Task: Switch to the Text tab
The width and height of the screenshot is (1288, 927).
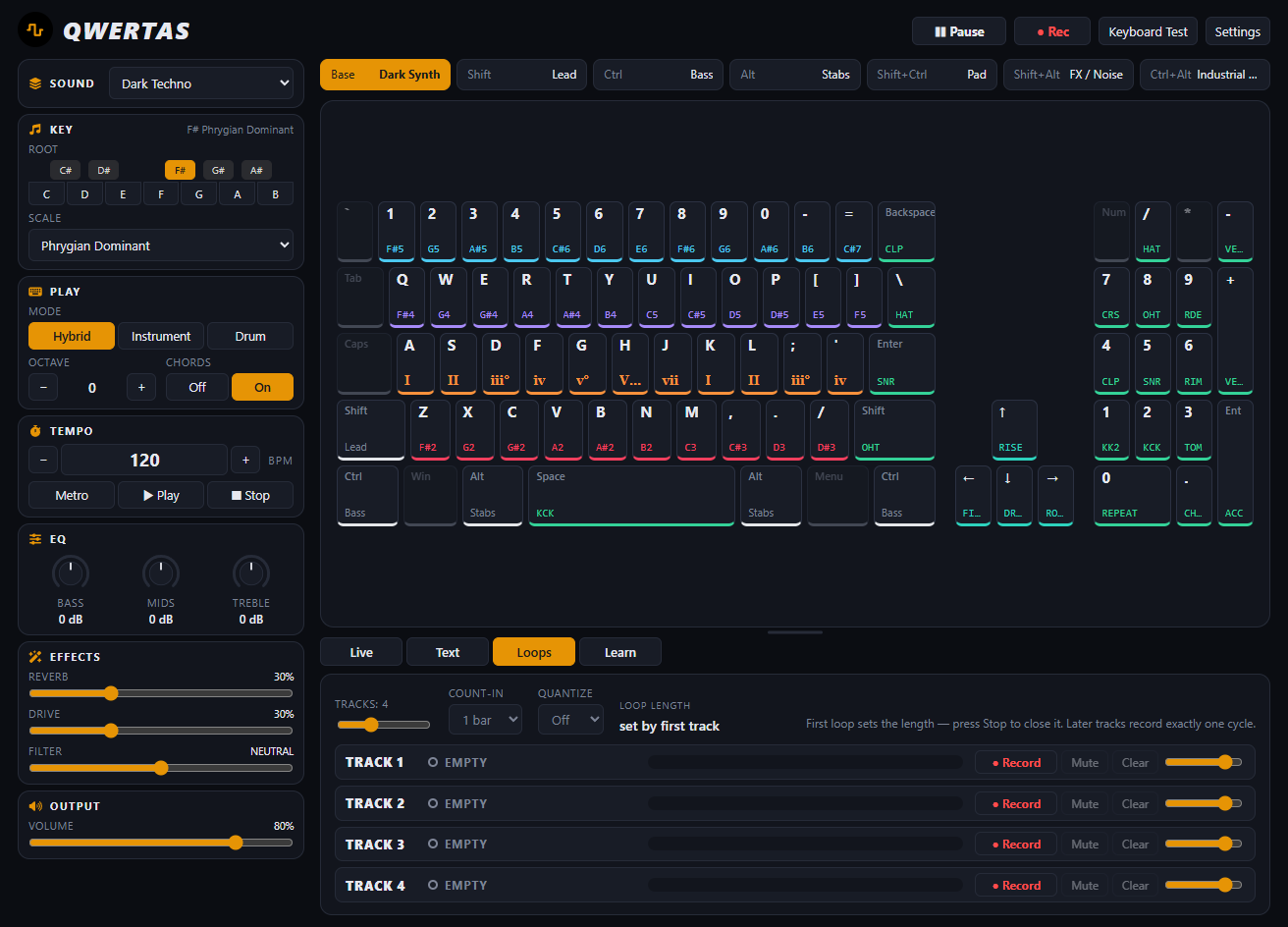Action: coord(448,652)
